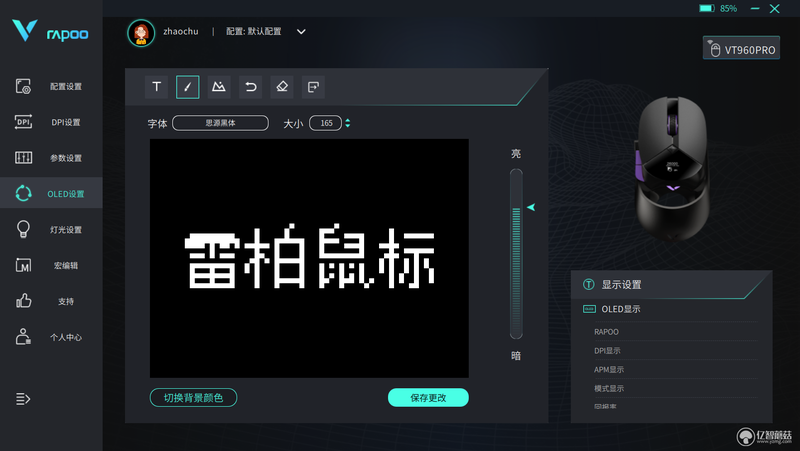The image size is (800, 451).
Task: Click the lightbulb 灯光设置 icon
Action: [23, 230]
